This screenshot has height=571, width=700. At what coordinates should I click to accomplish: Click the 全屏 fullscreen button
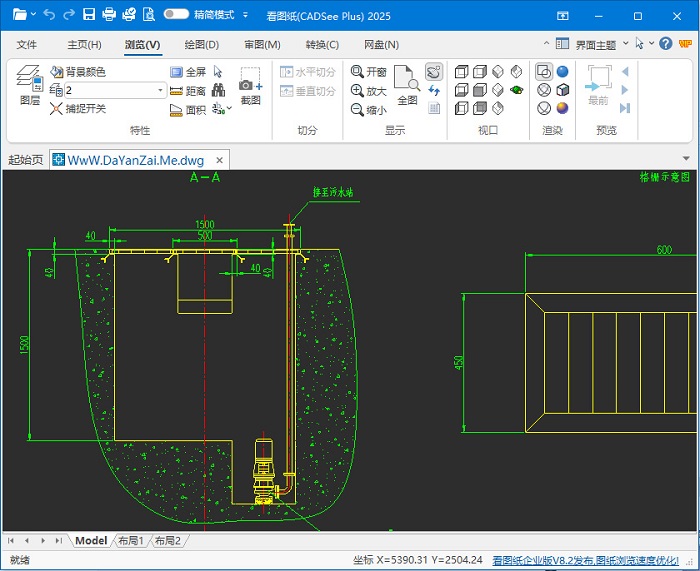188,72
